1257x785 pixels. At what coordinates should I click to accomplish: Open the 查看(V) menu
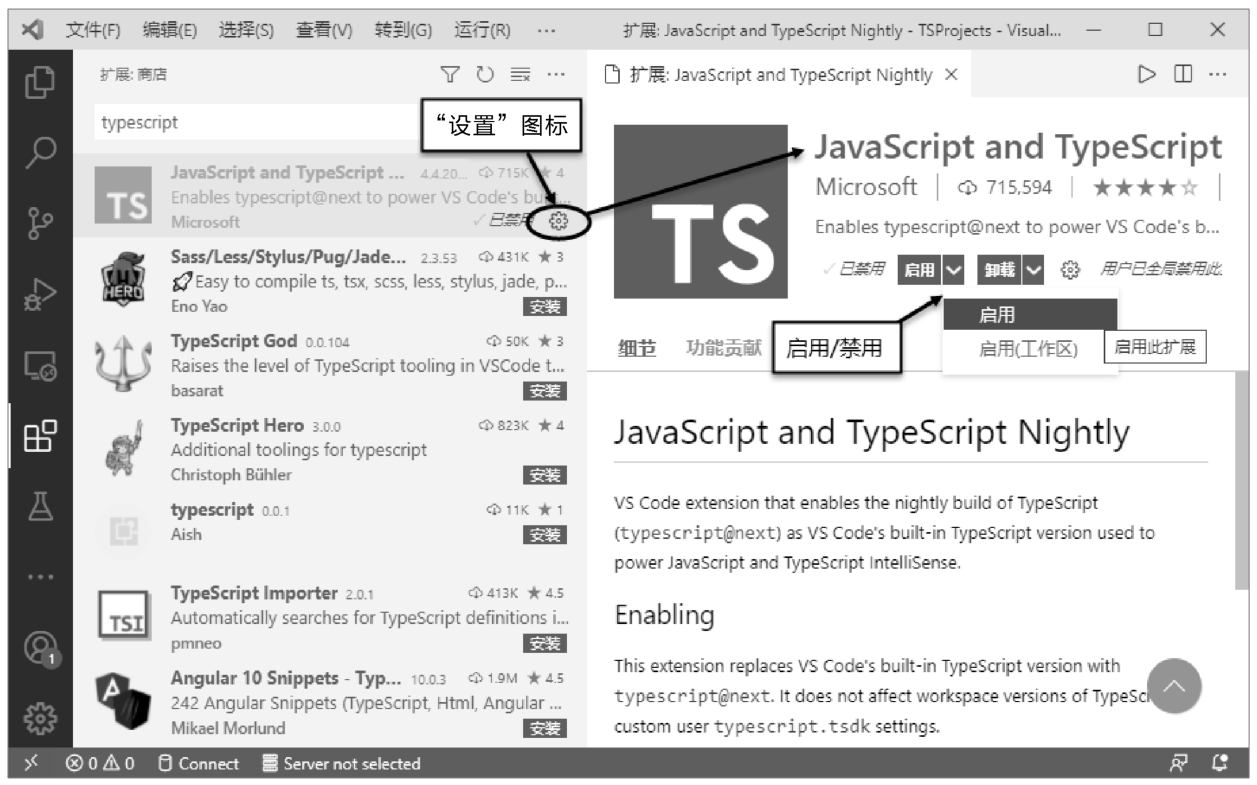point(325,30)
